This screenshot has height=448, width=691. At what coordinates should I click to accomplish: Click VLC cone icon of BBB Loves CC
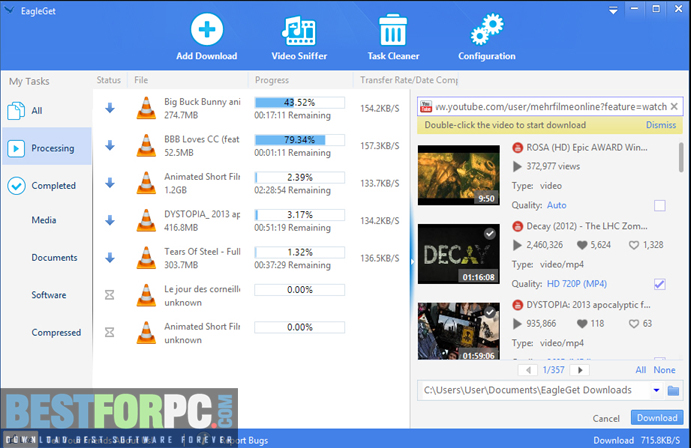click(x=146, y=145)
